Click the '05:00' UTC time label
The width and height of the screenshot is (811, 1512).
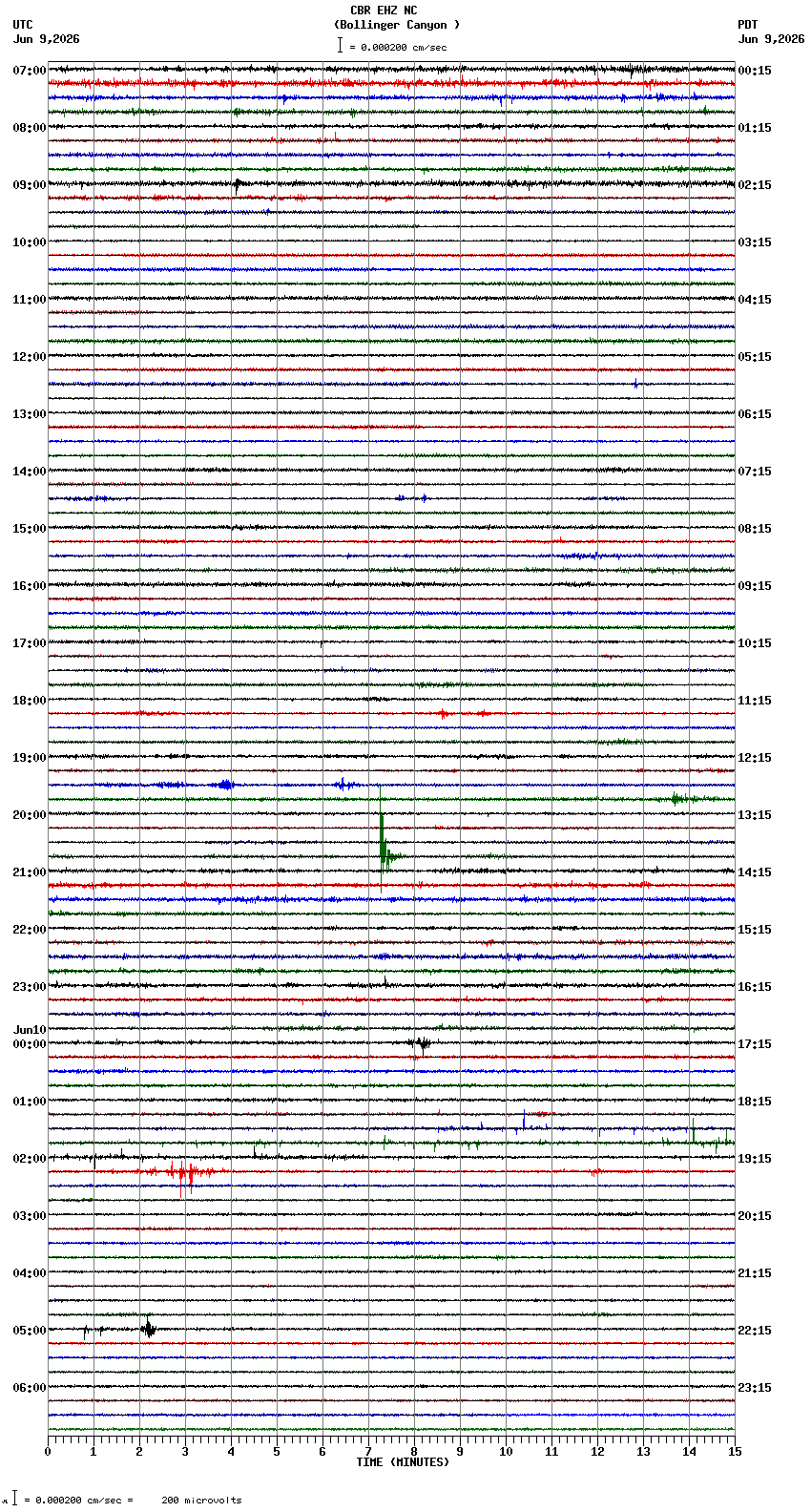(30, 1331)
